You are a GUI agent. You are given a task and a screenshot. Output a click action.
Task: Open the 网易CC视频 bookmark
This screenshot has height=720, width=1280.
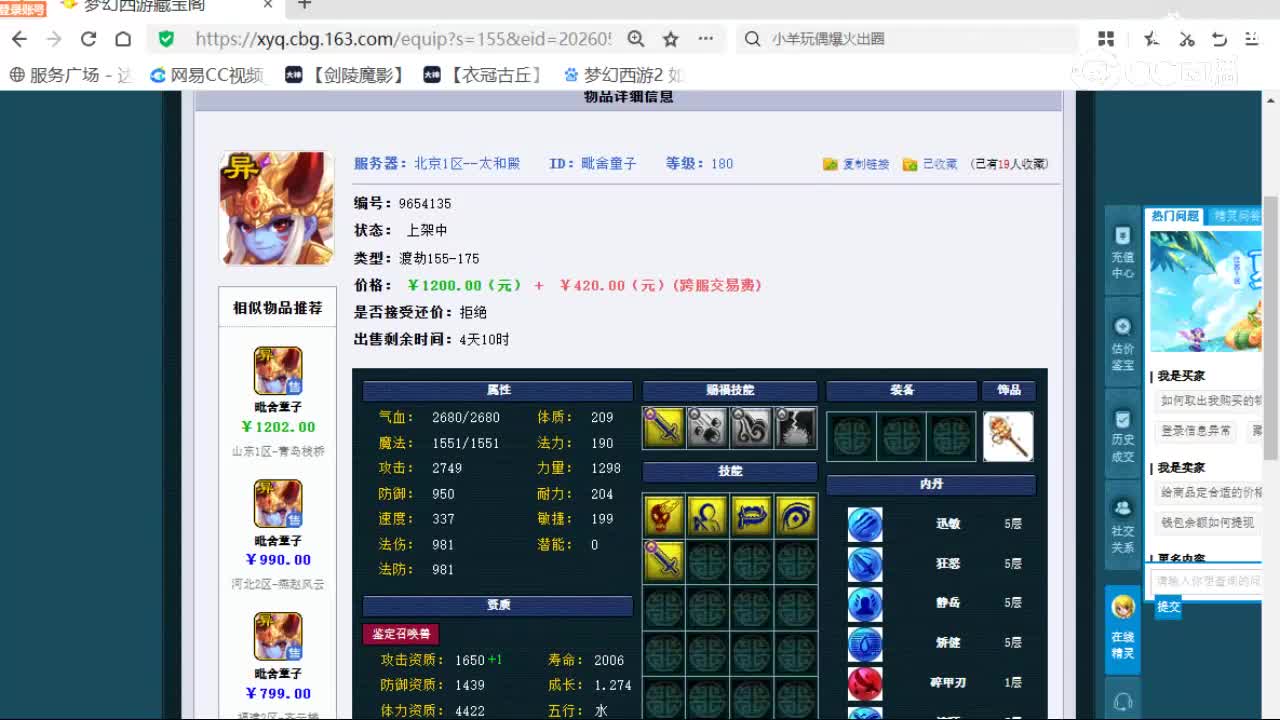207,75
